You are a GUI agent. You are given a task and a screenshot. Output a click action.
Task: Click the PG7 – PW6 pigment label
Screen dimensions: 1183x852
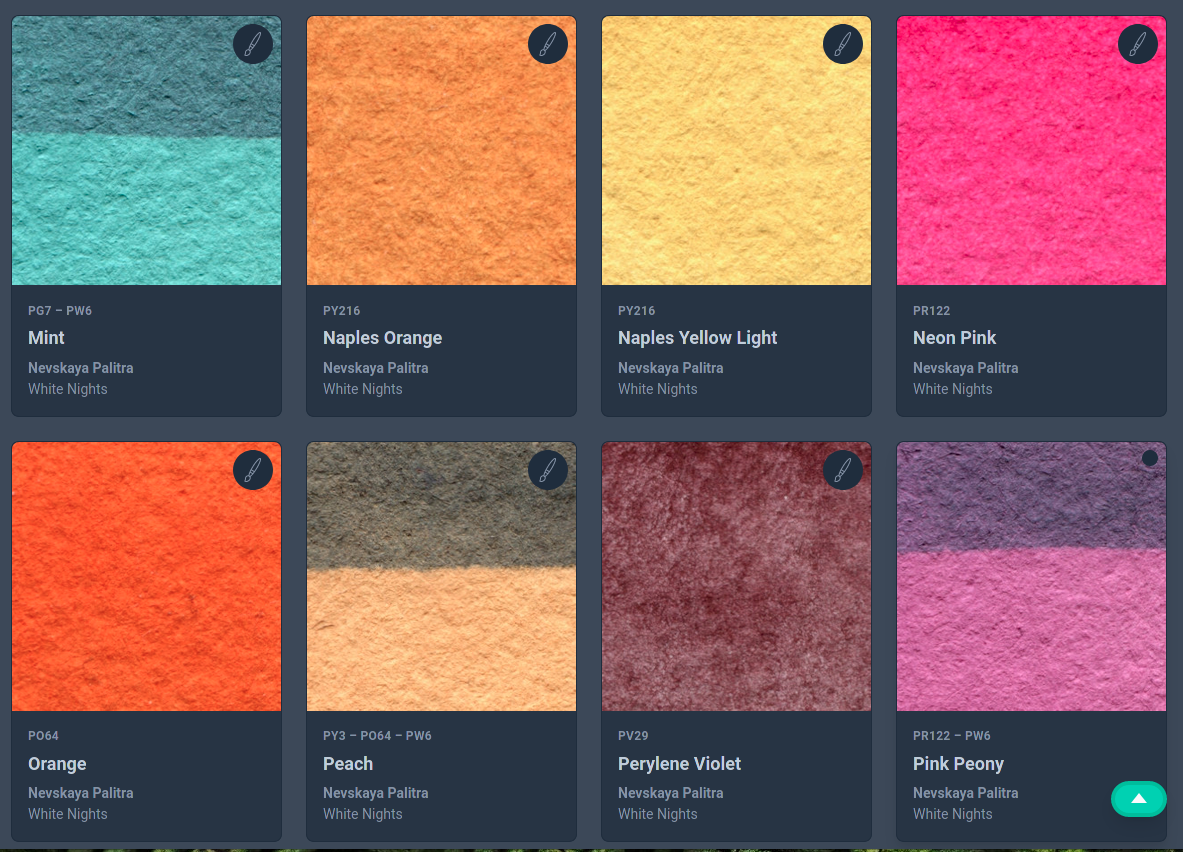click(x=60, y=311)
